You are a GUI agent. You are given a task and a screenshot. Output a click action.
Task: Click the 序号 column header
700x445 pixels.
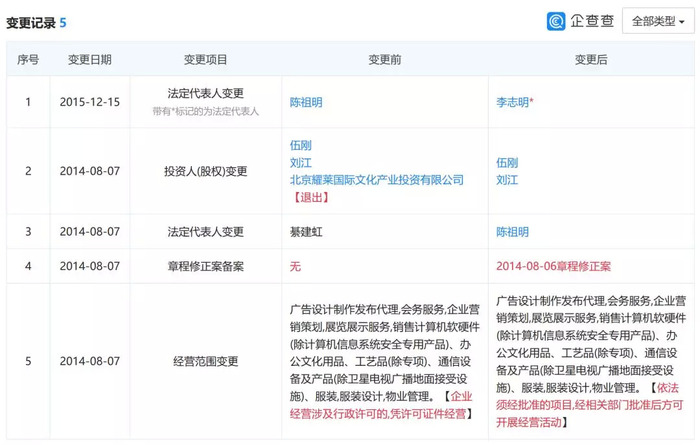point(28,59)
